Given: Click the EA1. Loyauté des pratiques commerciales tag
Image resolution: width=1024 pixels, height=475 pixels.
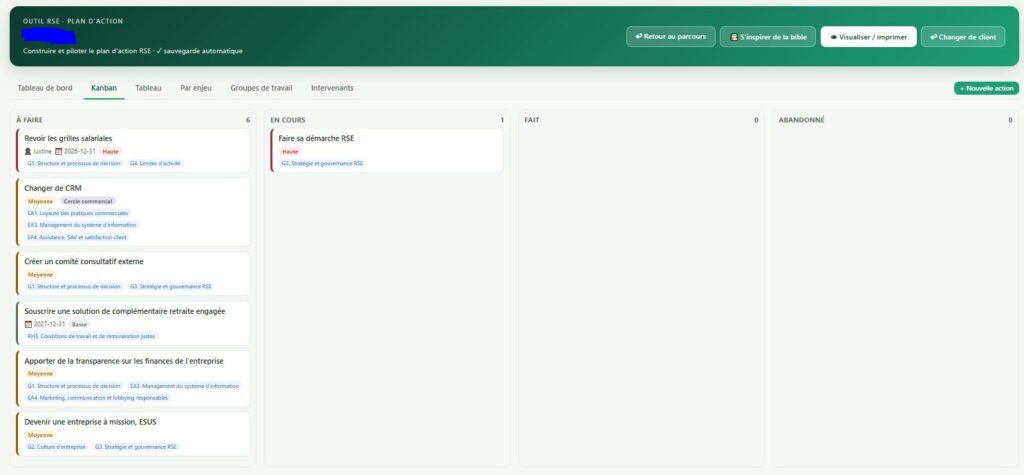Looking at the screenshot, I should tap(78, 213).
